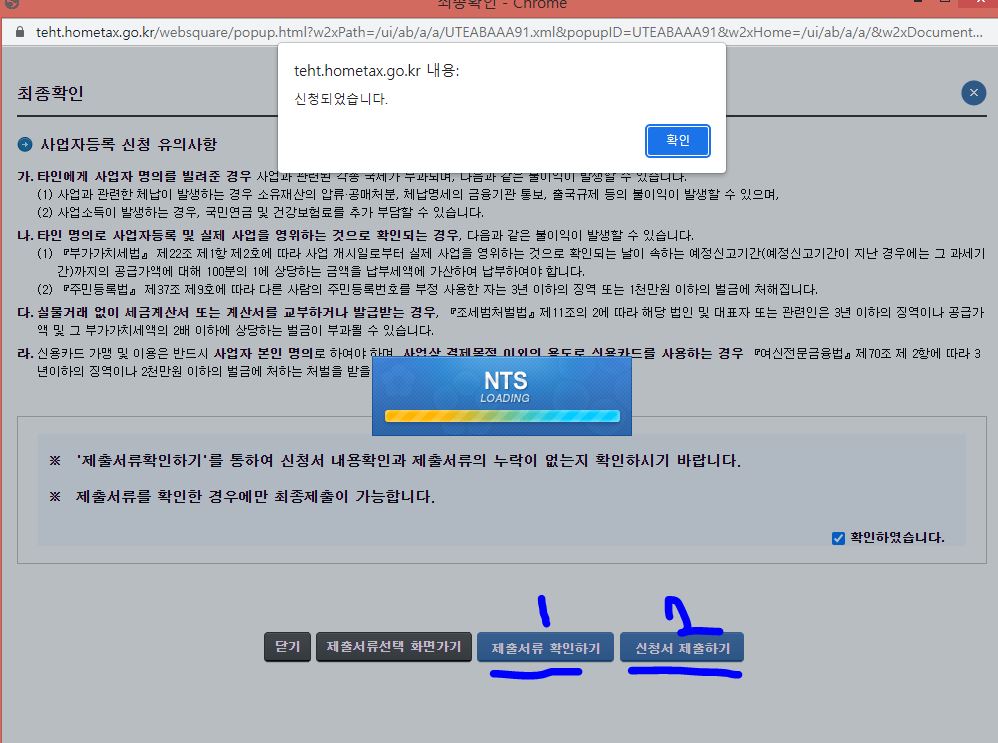Close the 최종확인 popup via blue X icon
The height and width of the screenshot is (743, 998).
click(973, 92)
